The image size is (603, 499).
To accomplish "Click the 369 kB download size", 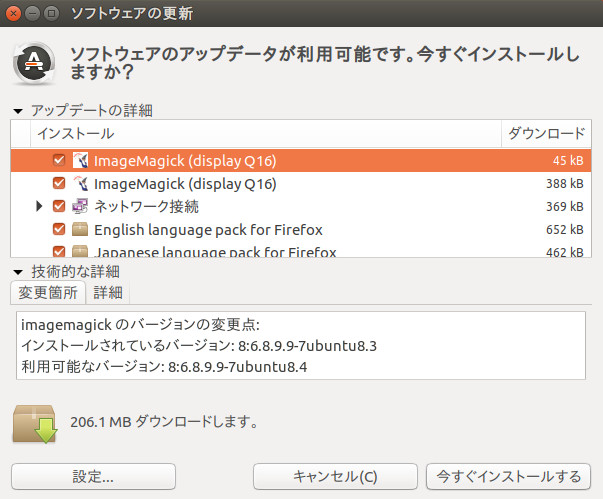I will pyautogui.click(x=565, y=206).
